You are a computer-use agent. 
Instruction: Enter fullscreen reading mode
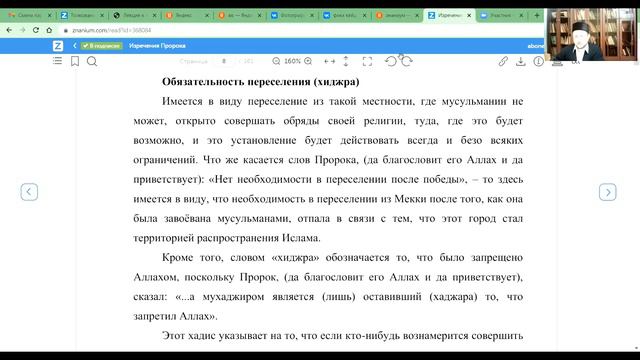[x=367, y=61]
